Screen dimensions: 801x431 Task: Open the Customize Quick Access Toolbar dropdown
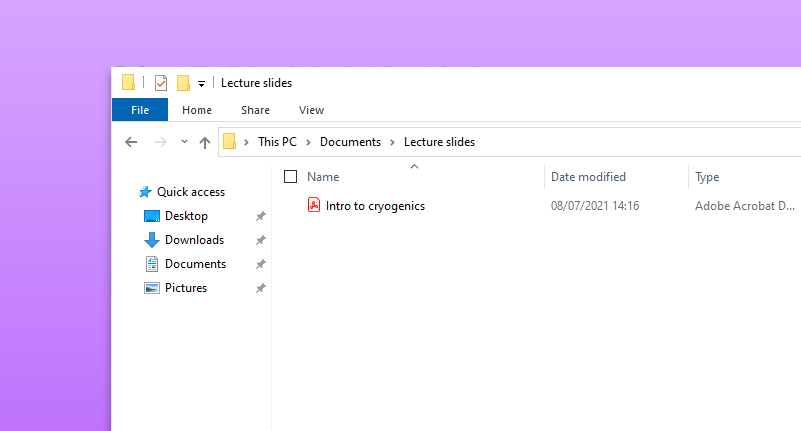coord(201,84)
